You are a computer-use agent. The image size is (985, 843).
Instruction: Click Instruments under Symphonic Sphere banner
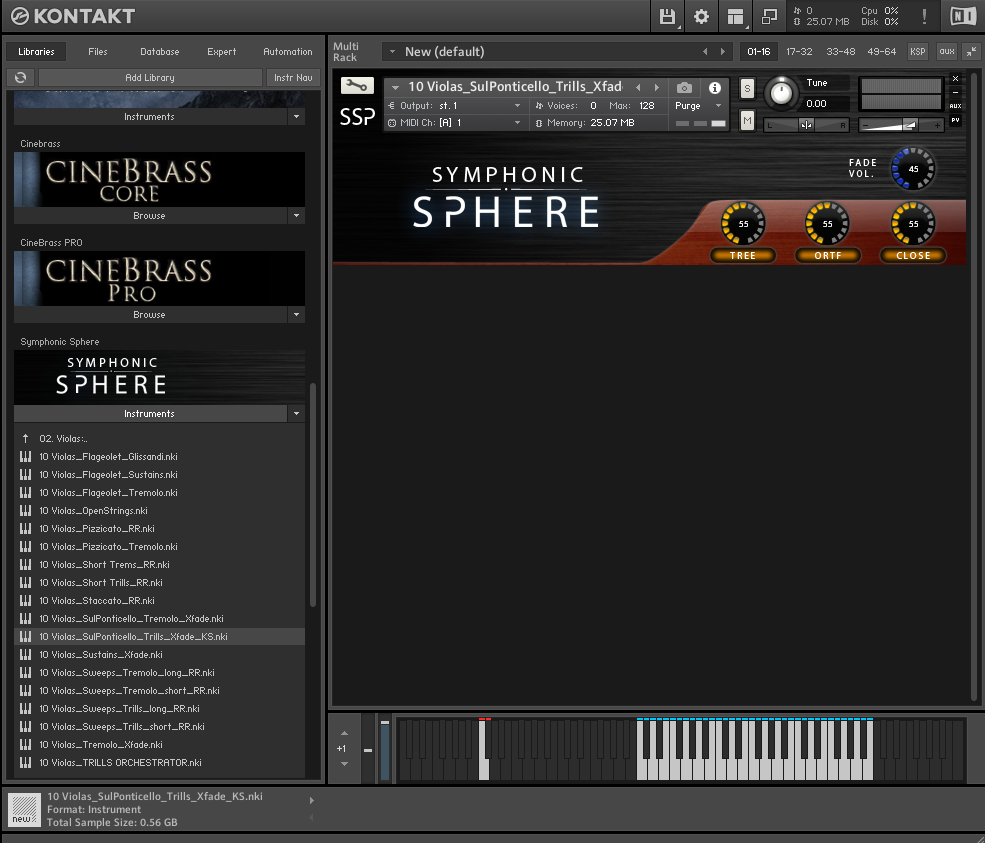pos(150,413)
